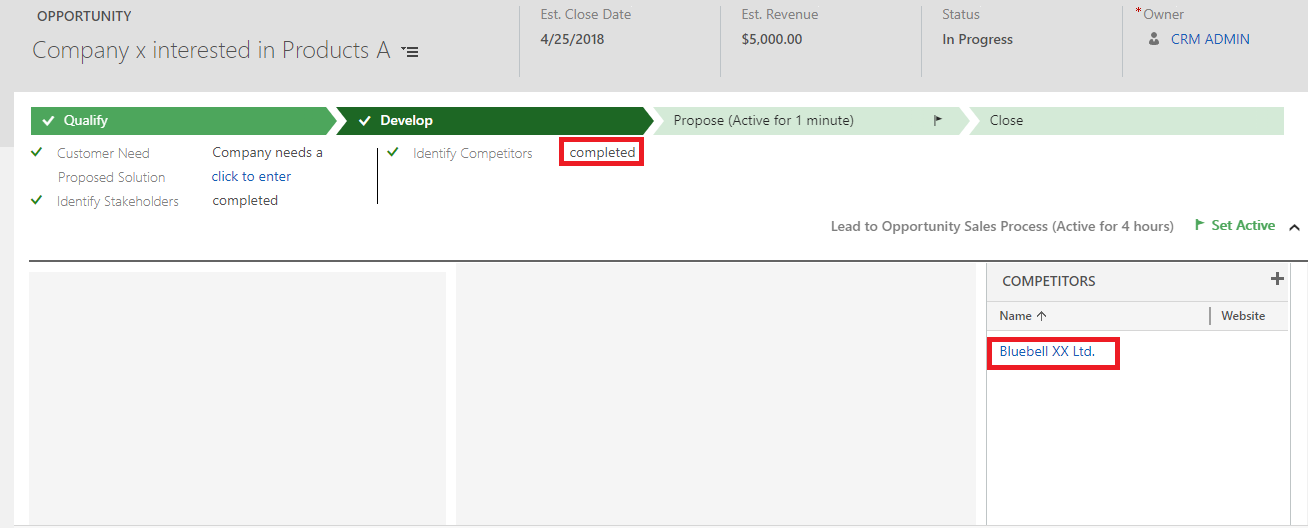Add a competitor with plus icon
This screenshot has height=528, width=1308.
click(1277, 279)
